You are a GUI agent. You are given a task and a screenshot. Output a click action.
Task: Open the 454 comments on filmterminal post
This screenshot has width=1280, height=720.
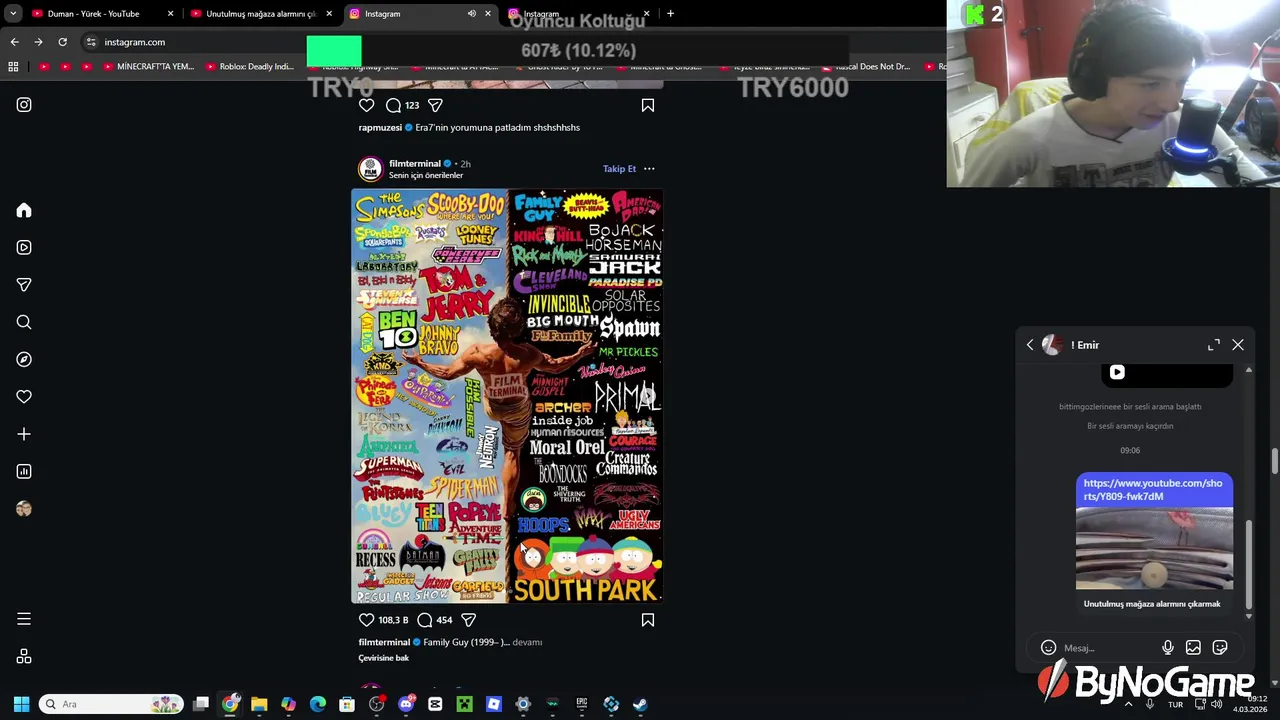[434, 620]
